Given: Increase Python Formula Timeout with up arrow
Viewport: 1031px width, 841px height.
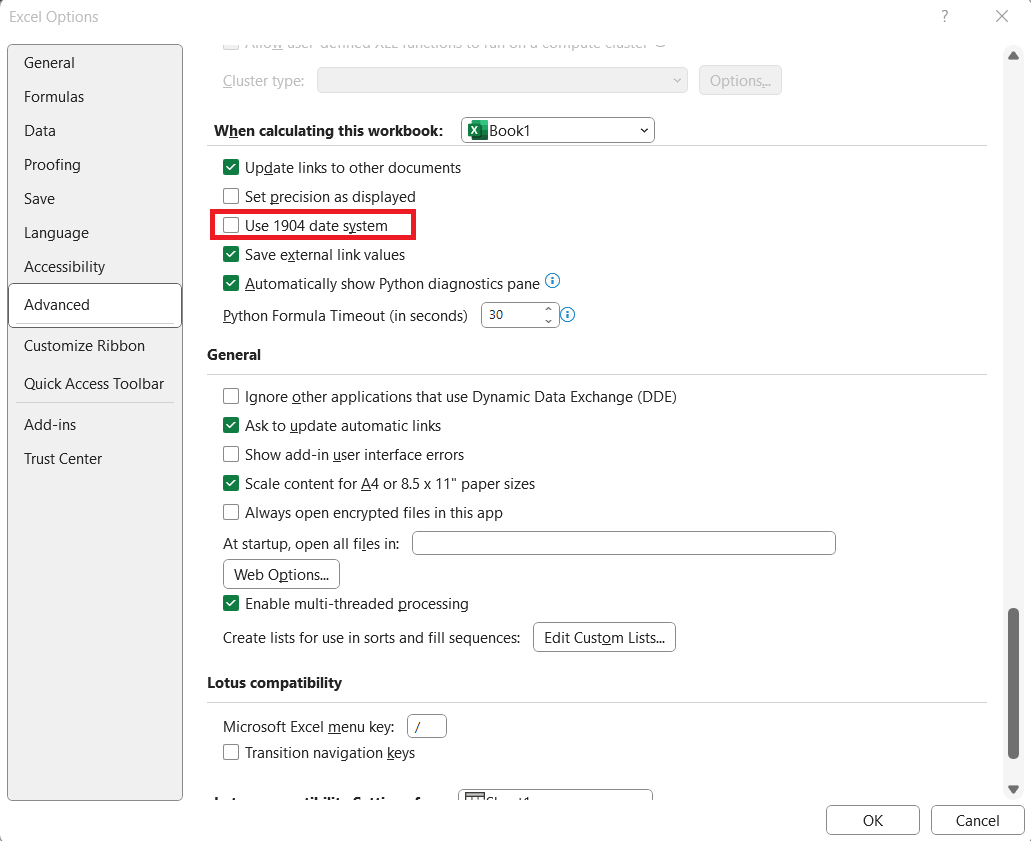Looking at the screenshot, I should click(548, 308).
